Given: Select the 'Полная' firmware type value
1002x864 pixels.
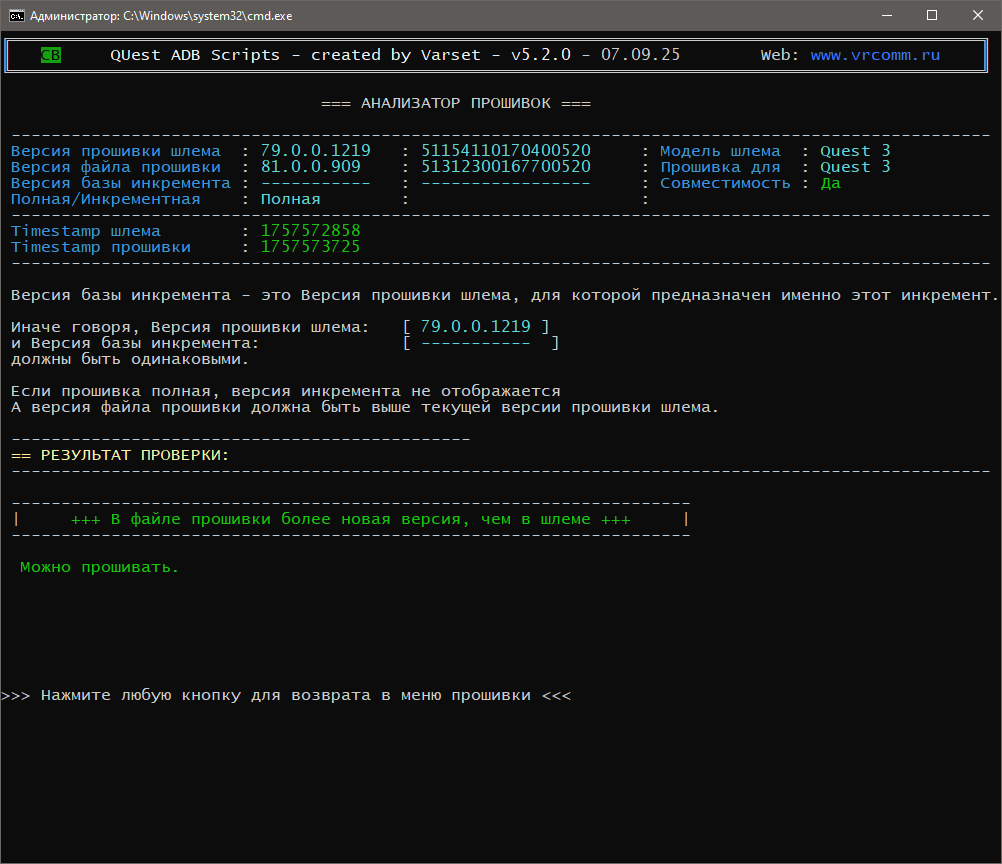Looking at the screenshot, I should (x=291, y=199).
